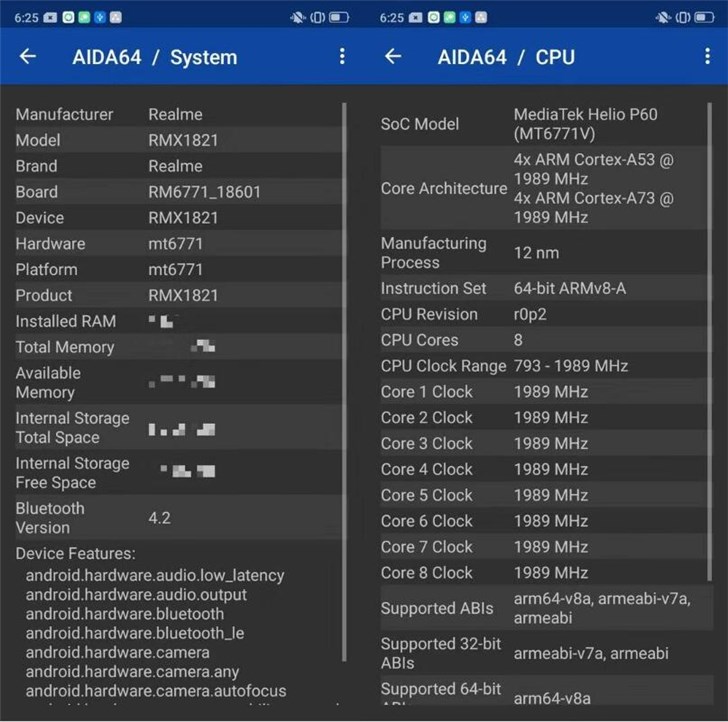The image size is (728, 722).
Task: Select 'arm64-v8a' value of 64-bit ABIs
Action: 552,698
